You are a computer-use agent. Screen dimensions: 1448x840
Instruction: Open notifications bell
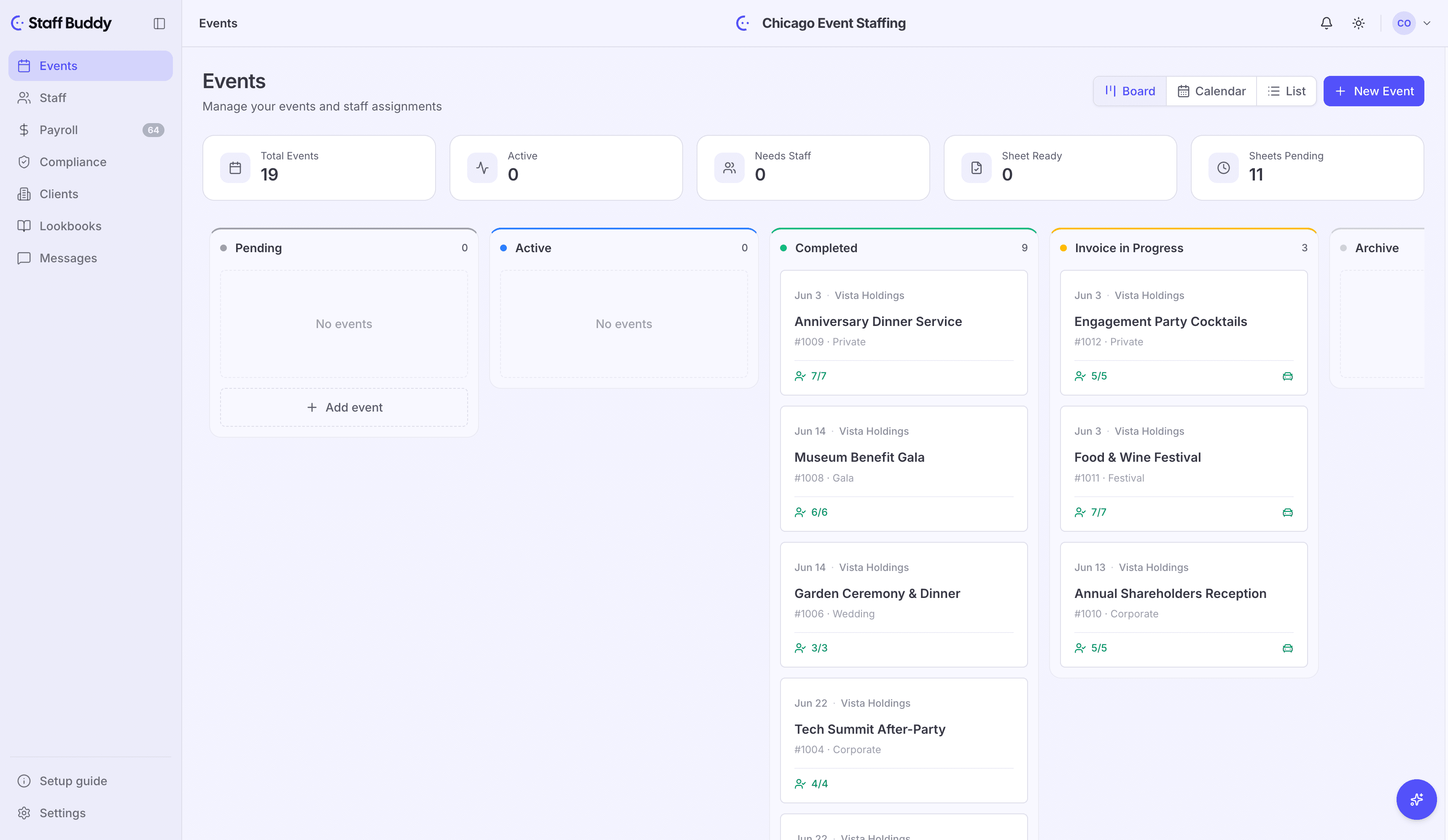[x=1326, y=23]
